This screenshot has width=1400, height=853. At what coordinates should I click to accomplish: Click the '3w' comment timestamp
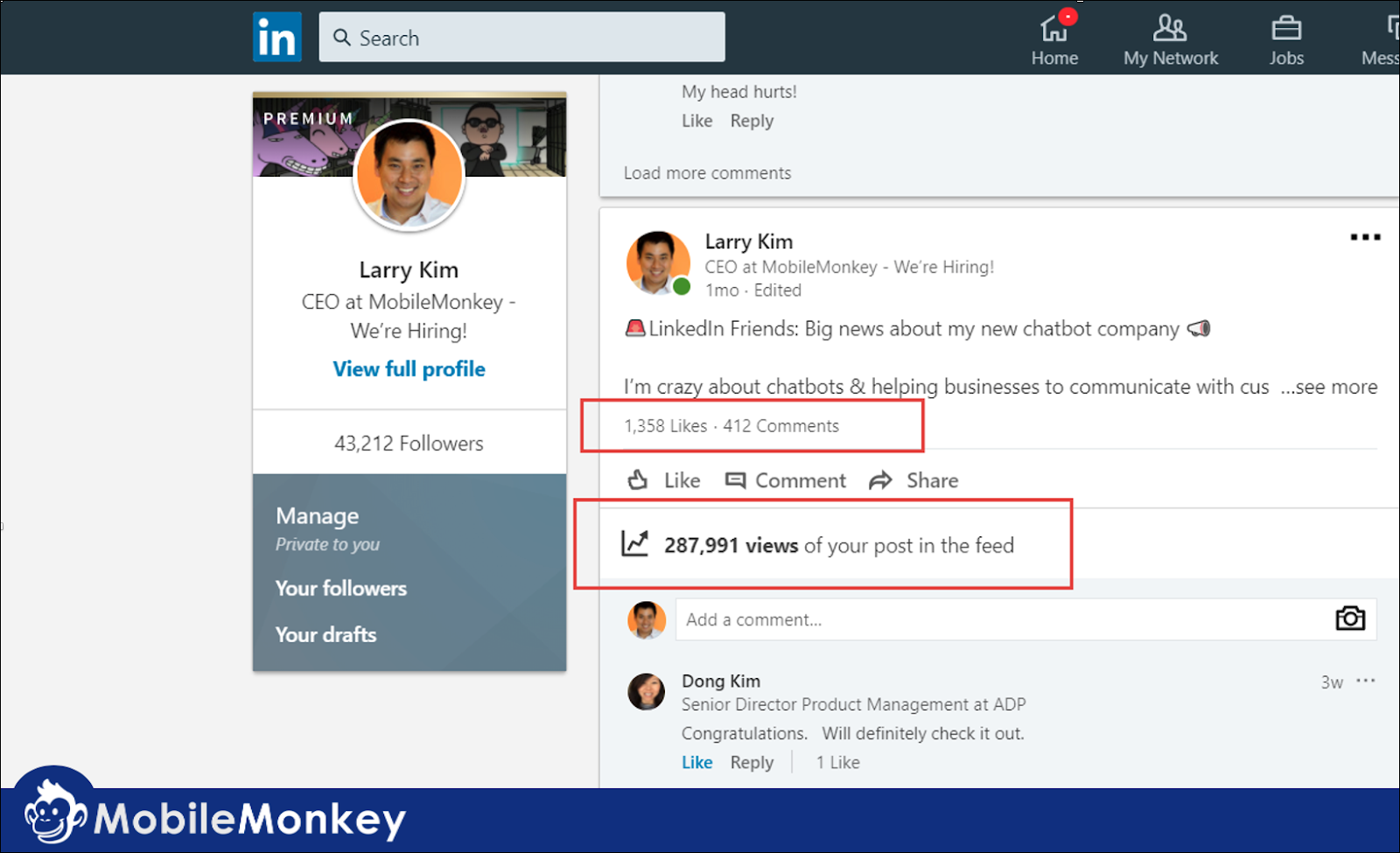(1332, 682)
